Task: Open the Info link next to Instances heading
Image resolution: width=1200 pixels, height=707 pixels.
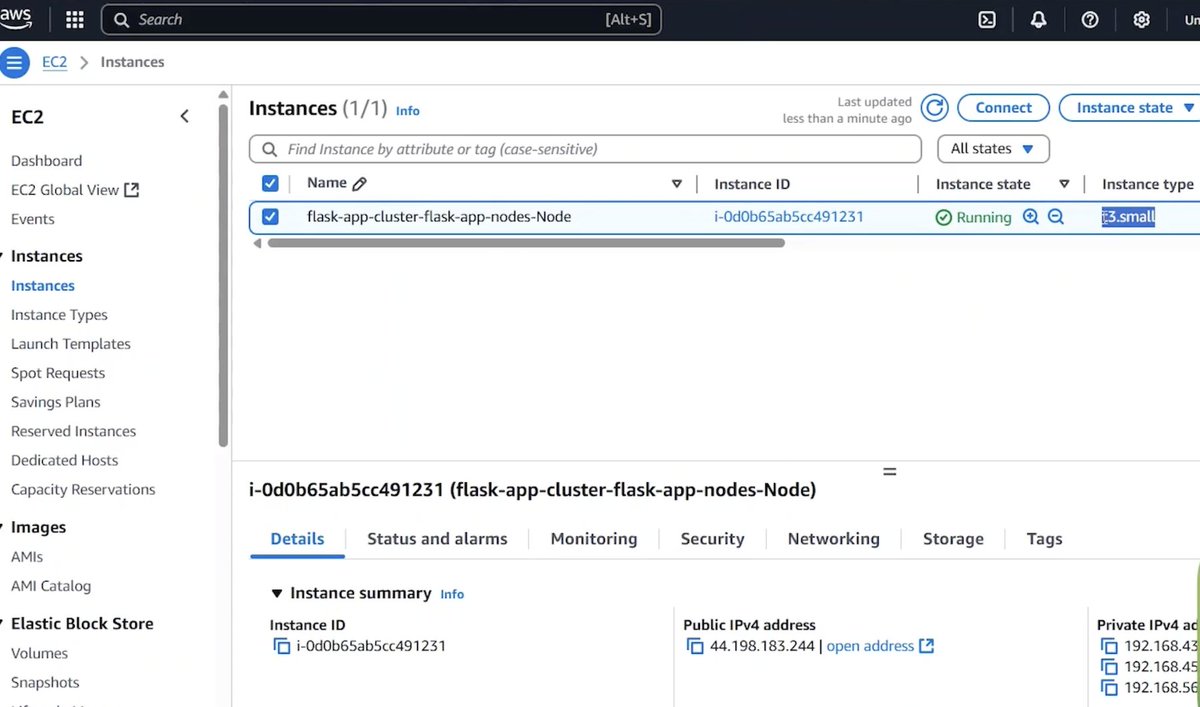Action: tap(408, 111)
